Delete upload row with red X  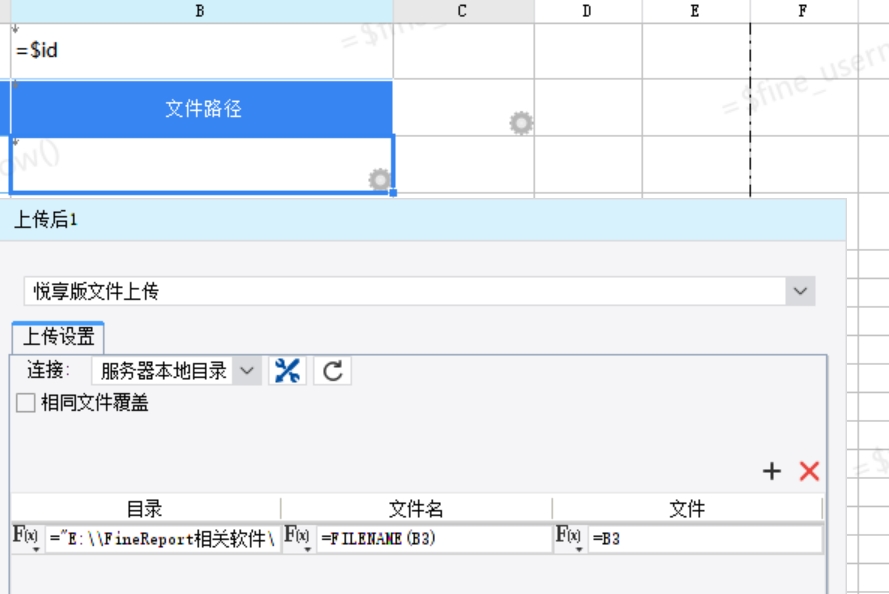click(809, 471)
